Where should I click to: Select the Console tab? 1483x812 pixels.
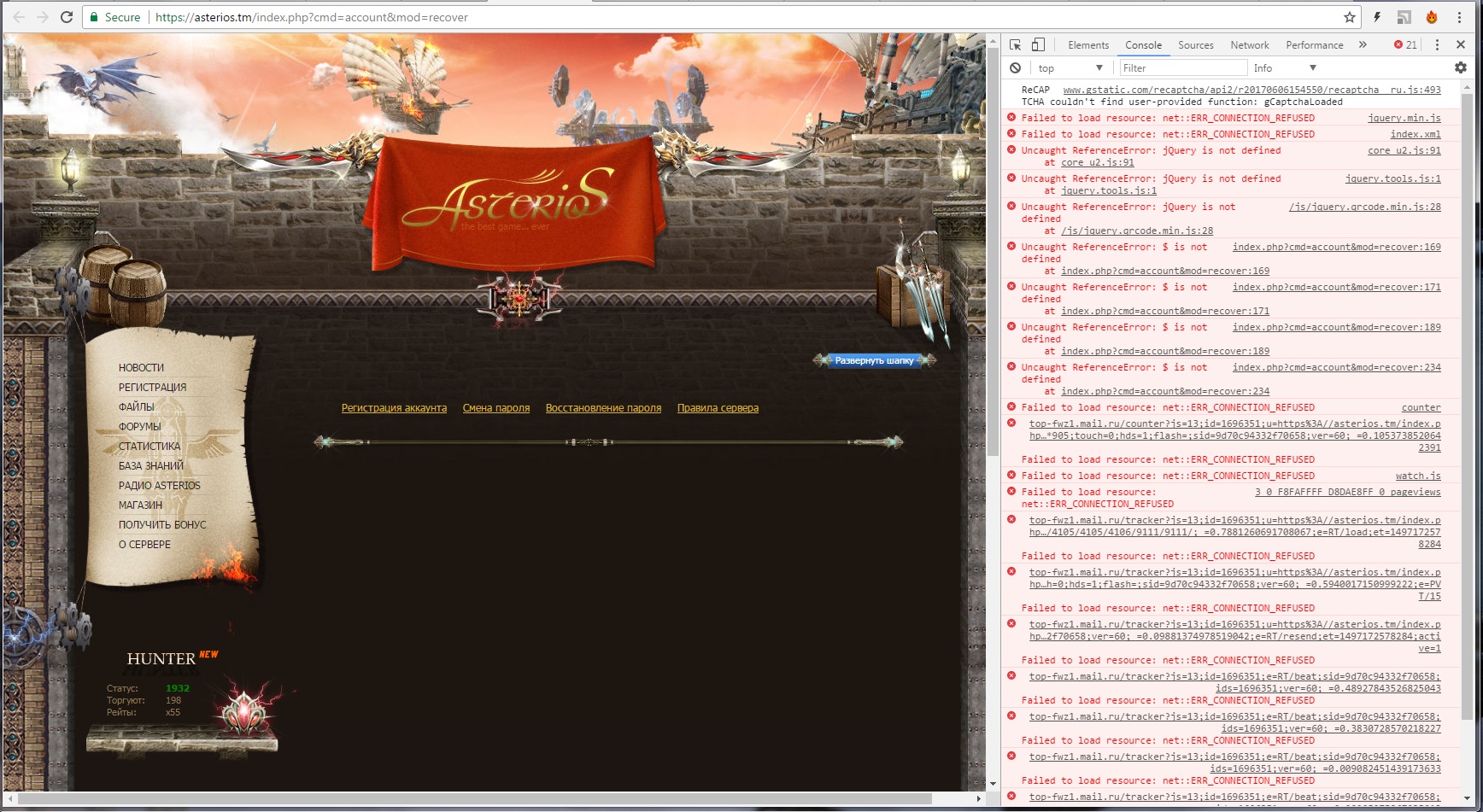pos(1143,45)
